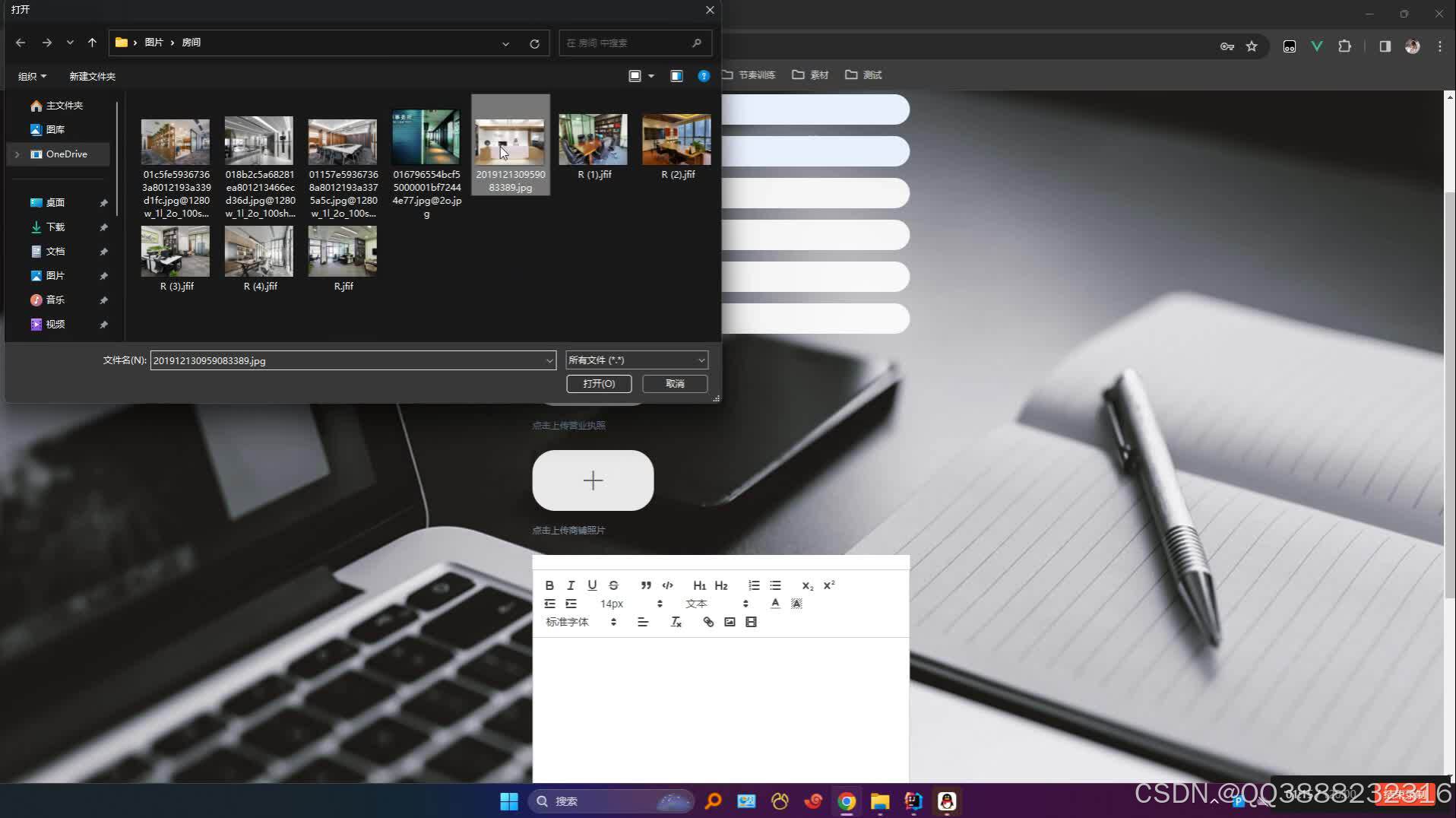
Task: Bookmark this page with the star icon
Action: (x=1252, y=46)
